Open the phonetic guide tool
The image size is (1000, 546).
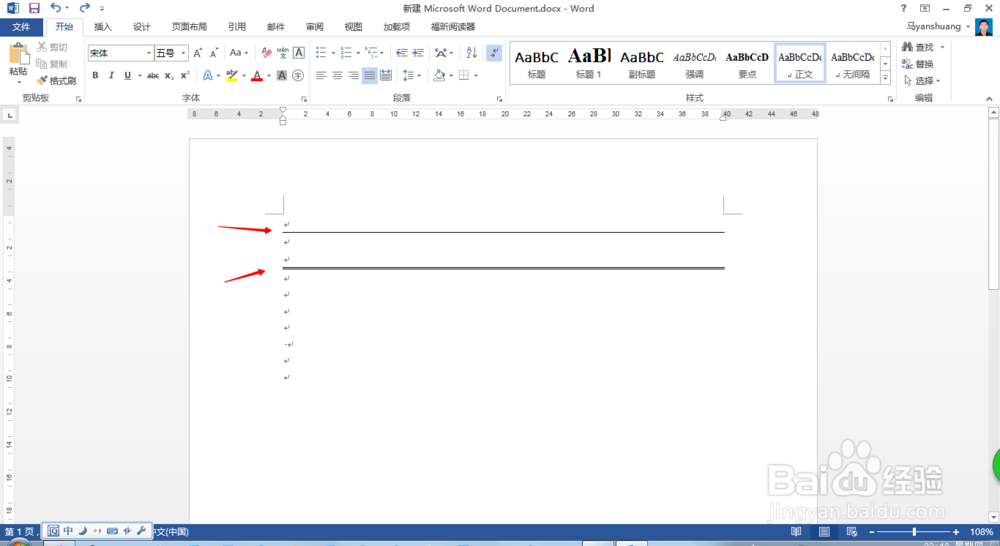click(283, 53)
